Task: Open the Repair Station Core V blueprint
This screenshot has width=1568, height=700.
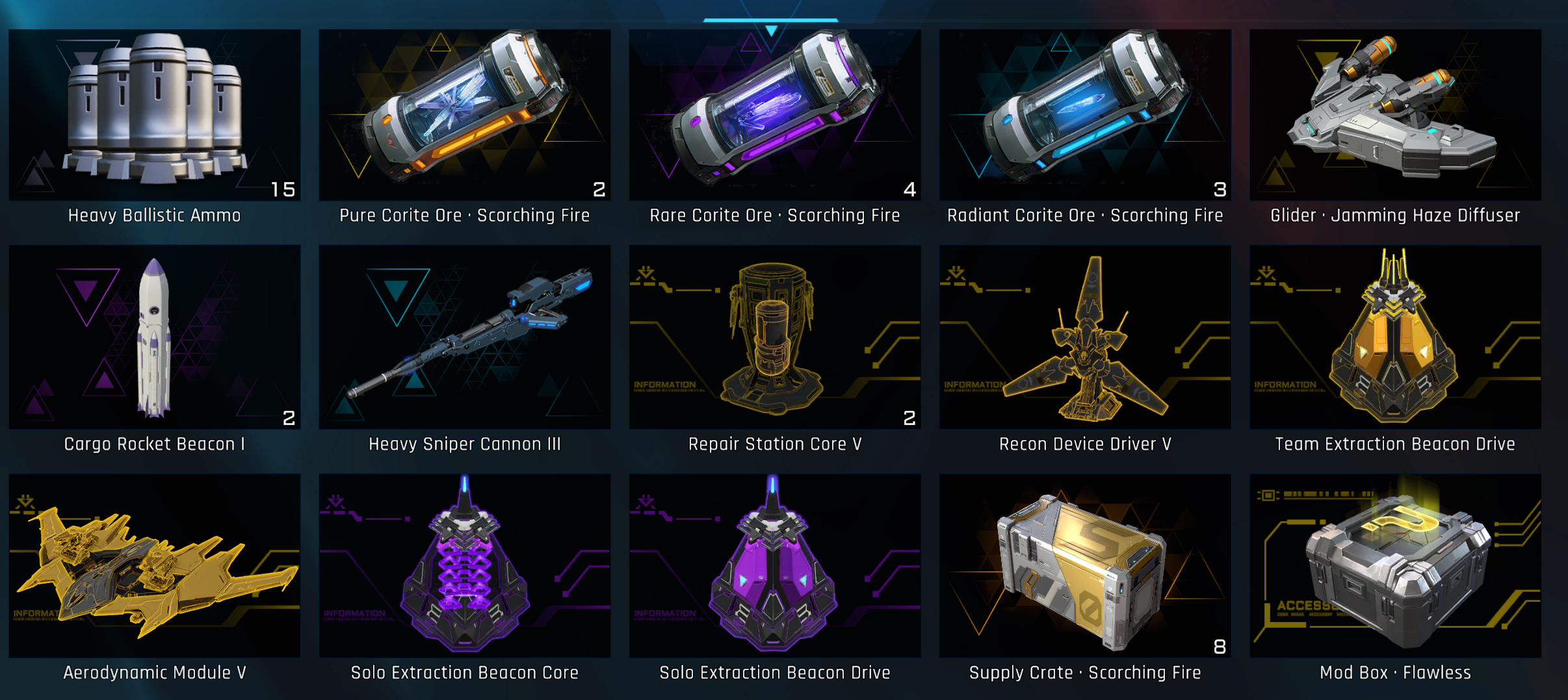Action: [x=775, y=337]
